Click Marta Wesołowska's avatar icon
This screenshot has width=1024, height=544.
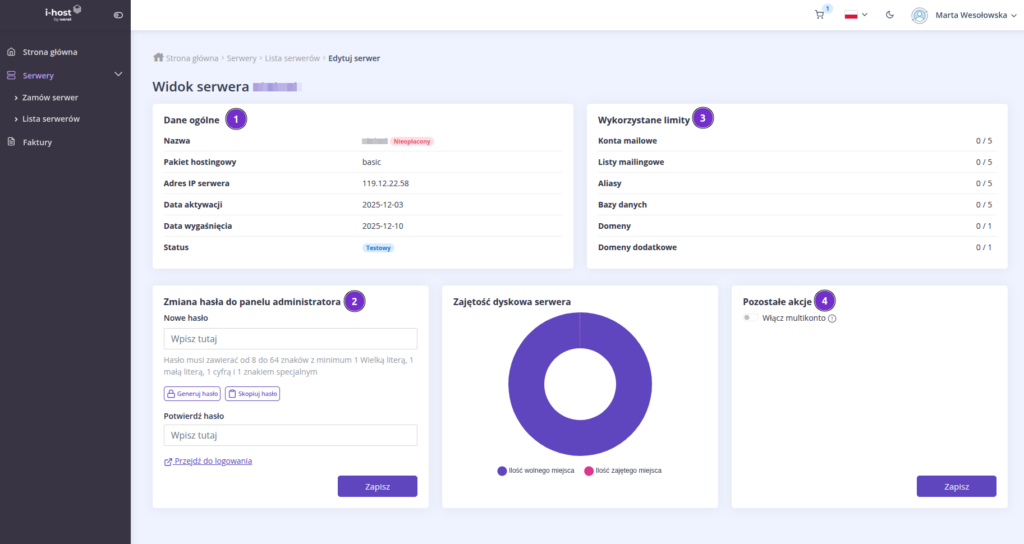(x=919, y=15)
